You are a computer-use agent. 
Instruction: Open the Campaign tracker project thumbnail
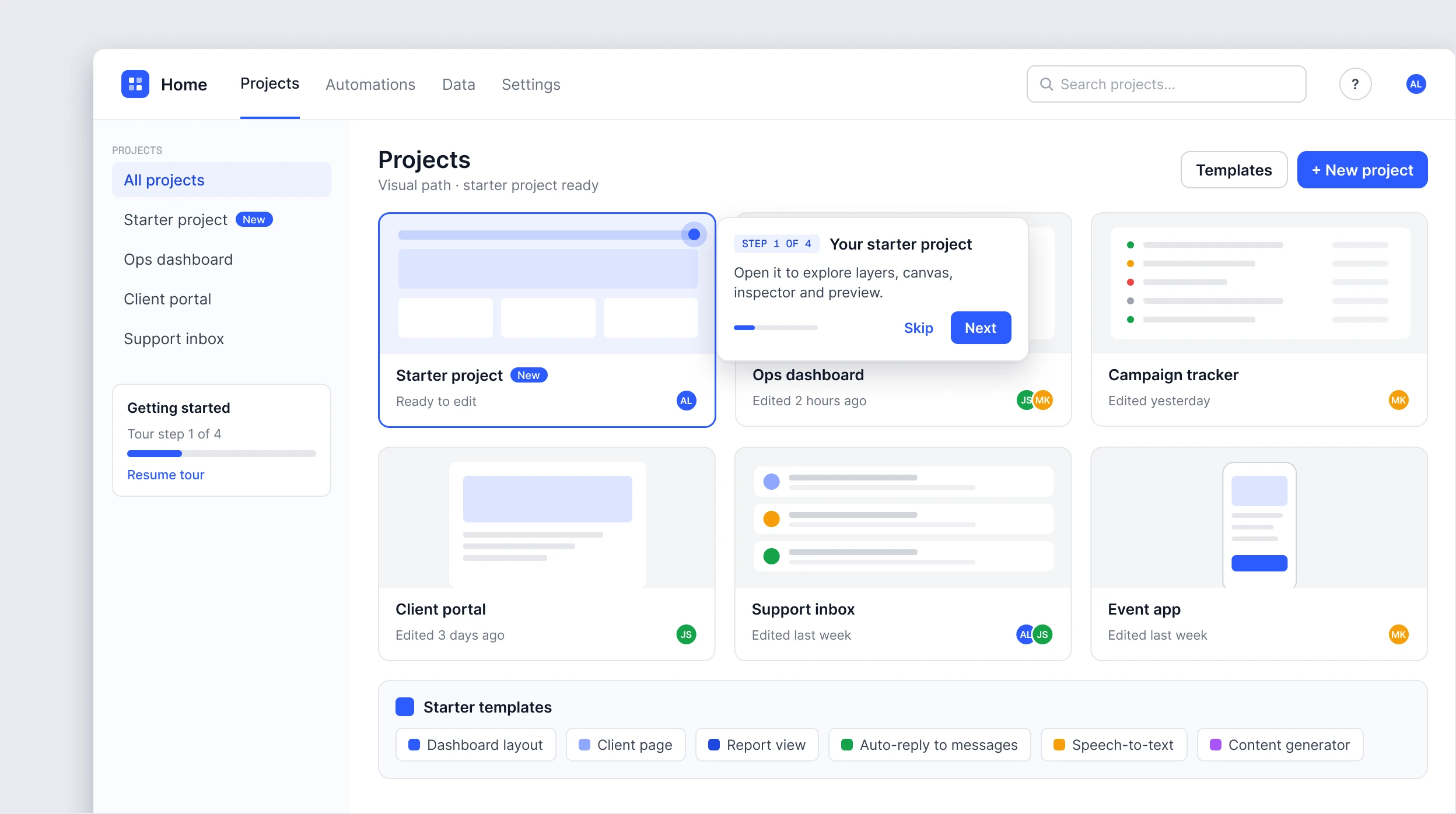(x=1259, y=283)
